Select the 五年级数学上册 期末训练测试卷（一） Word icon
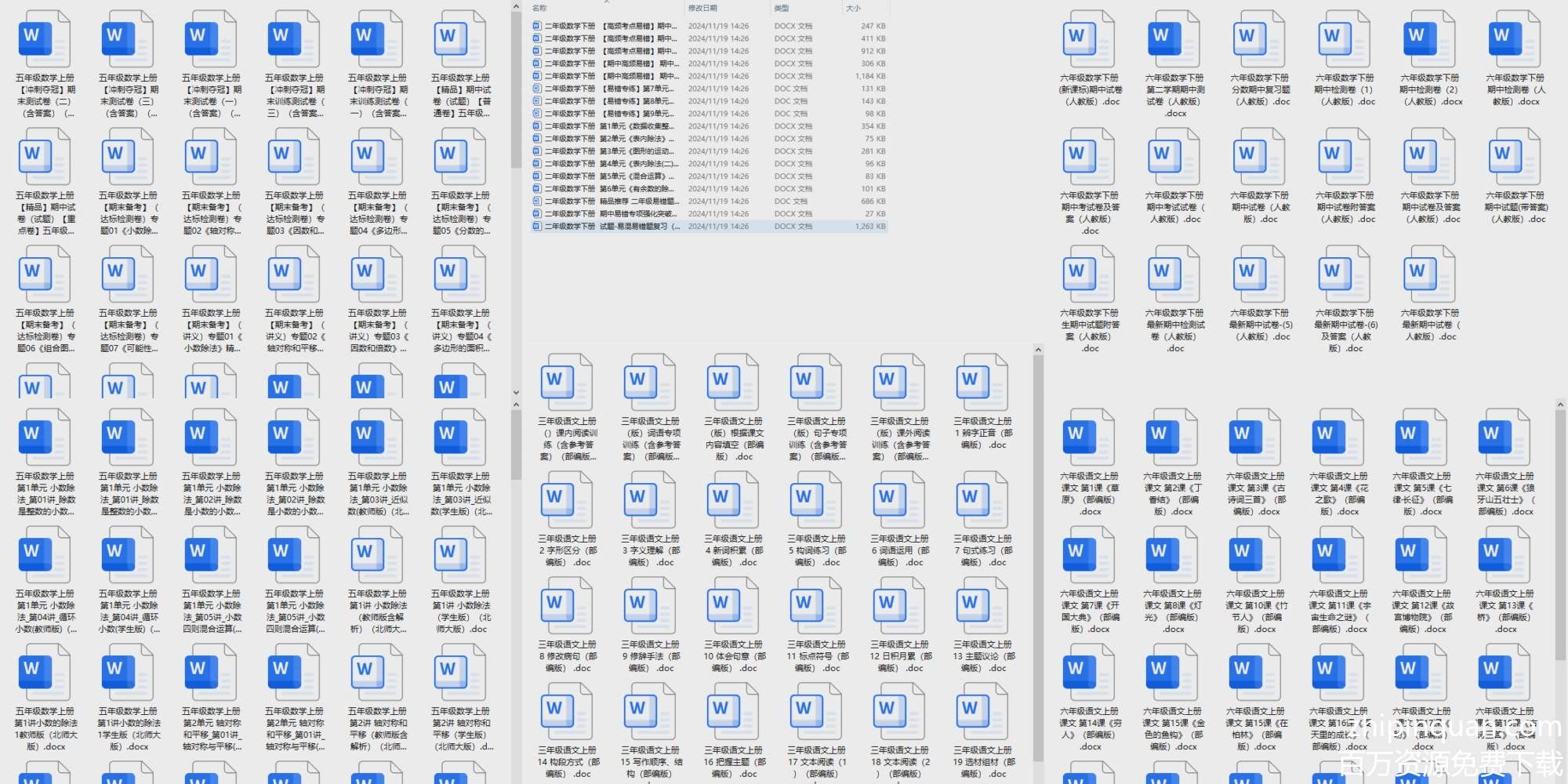The height and width of the screenshot is (784, 1568). pos(376,38)
